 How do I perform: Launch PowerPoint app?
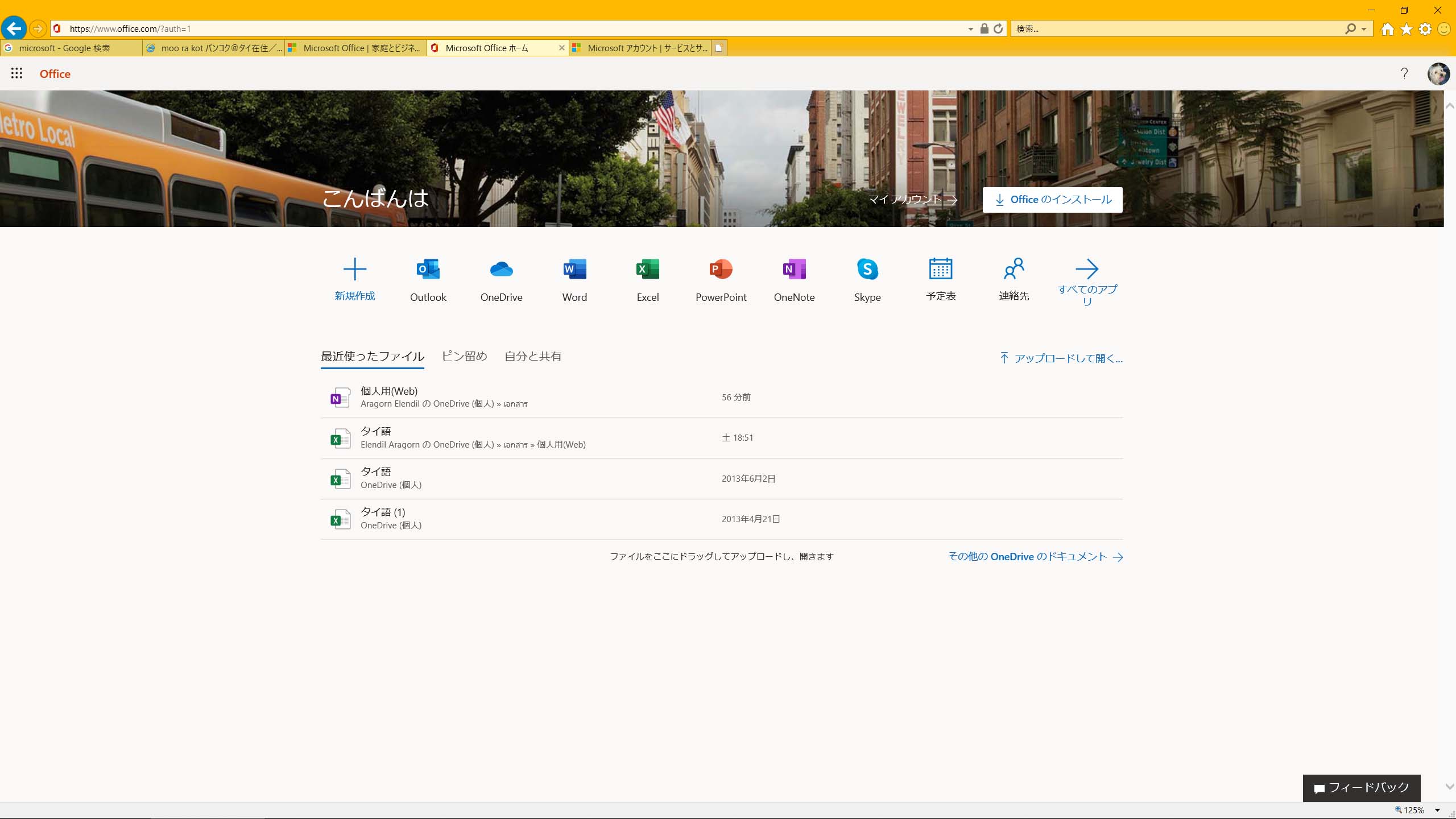(721, 280)
